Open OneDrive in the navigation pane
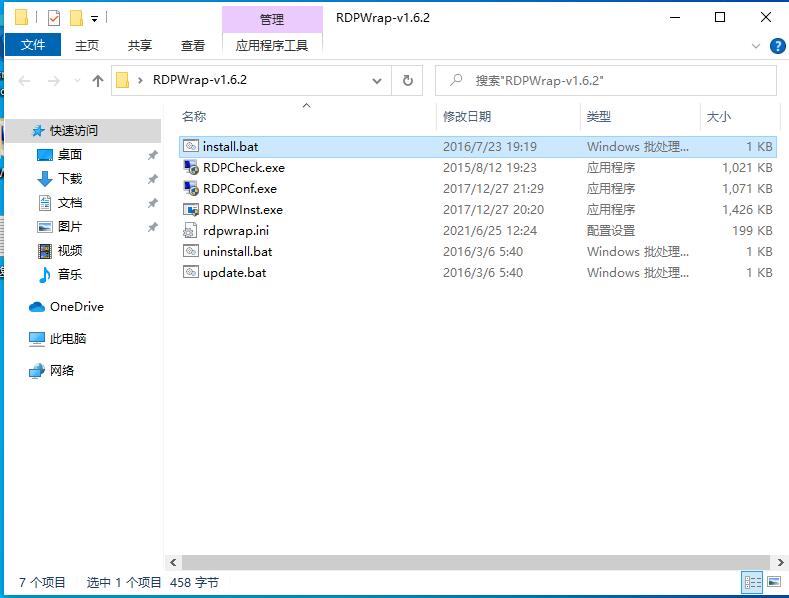This screenshot has height=598, width=789. [76, 307]
